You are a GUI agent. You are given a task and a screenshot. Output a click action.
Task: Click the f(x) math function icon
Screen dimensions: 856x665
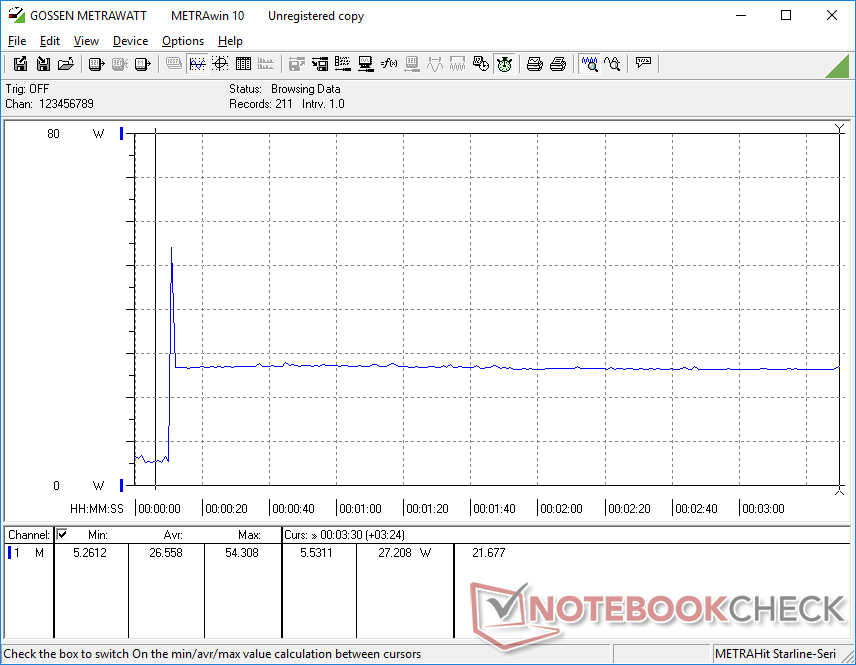[x=390, y=64]
